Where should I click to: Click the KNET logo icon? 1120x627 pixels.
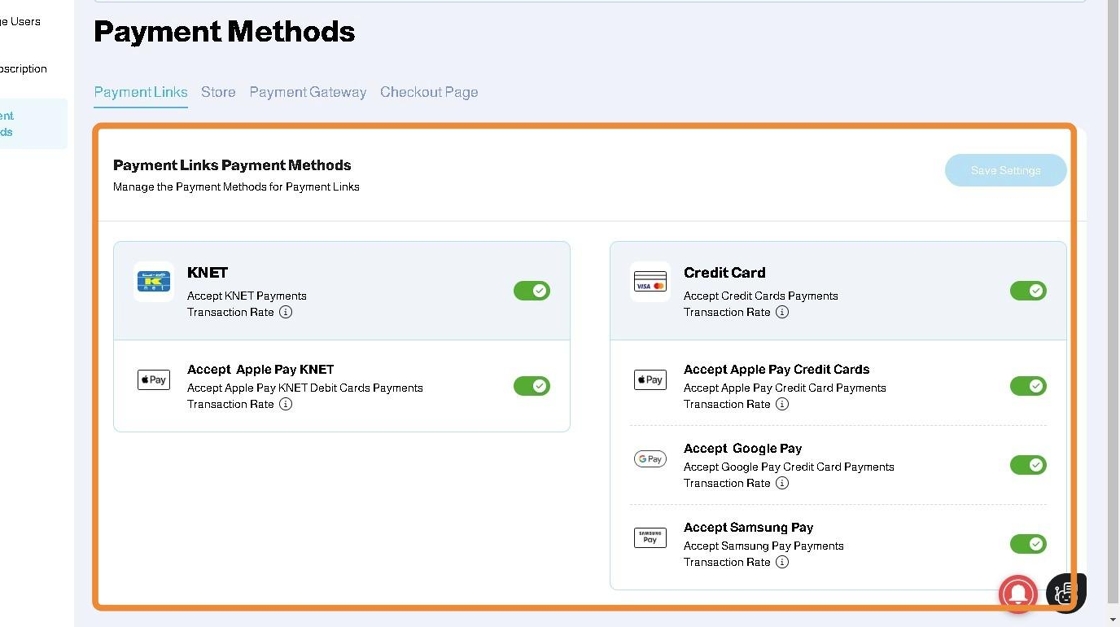pyautogui.click(x=154, y=282)
